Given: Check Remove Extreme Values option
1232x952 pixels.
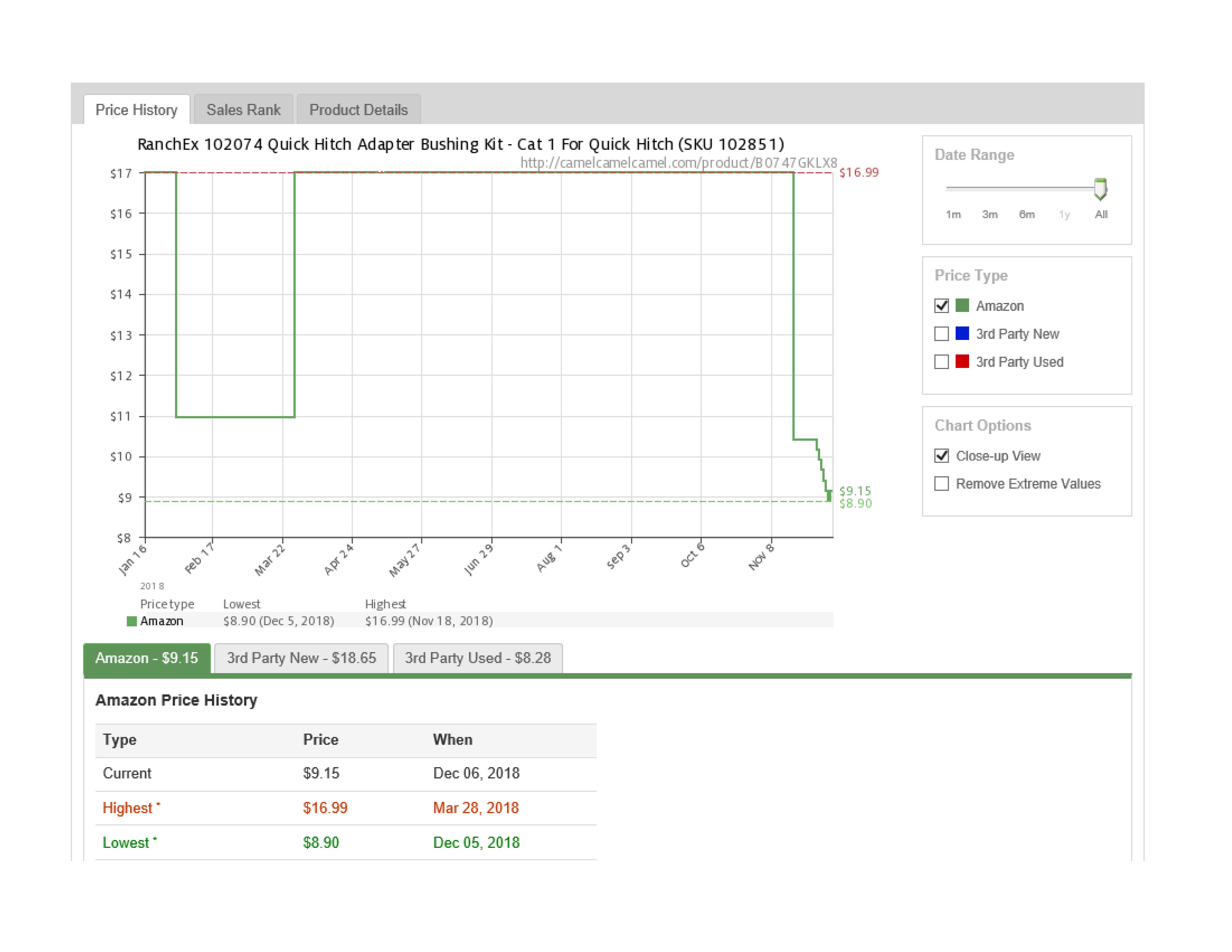Looking at the screenshot, I should [x=941, y=484].
